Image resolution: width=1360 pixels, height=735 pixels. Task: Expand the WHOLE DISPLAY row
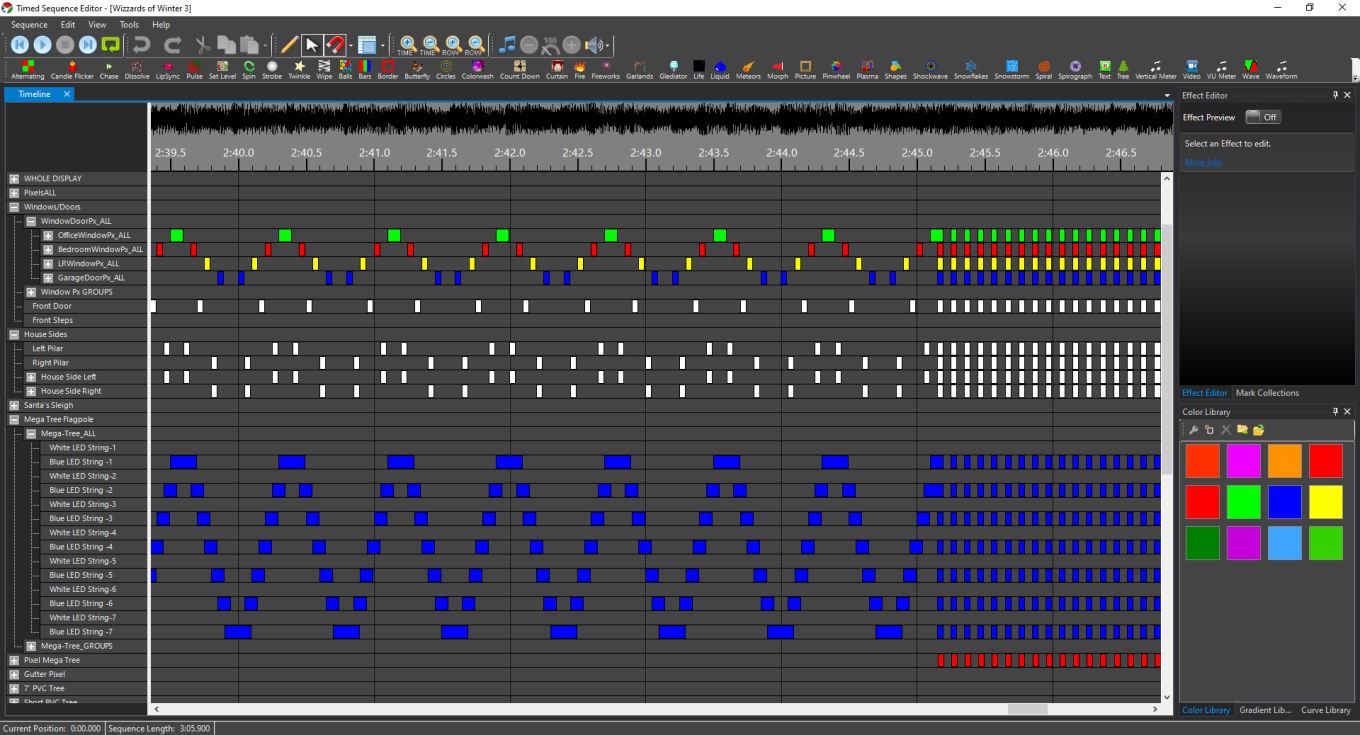14,179
